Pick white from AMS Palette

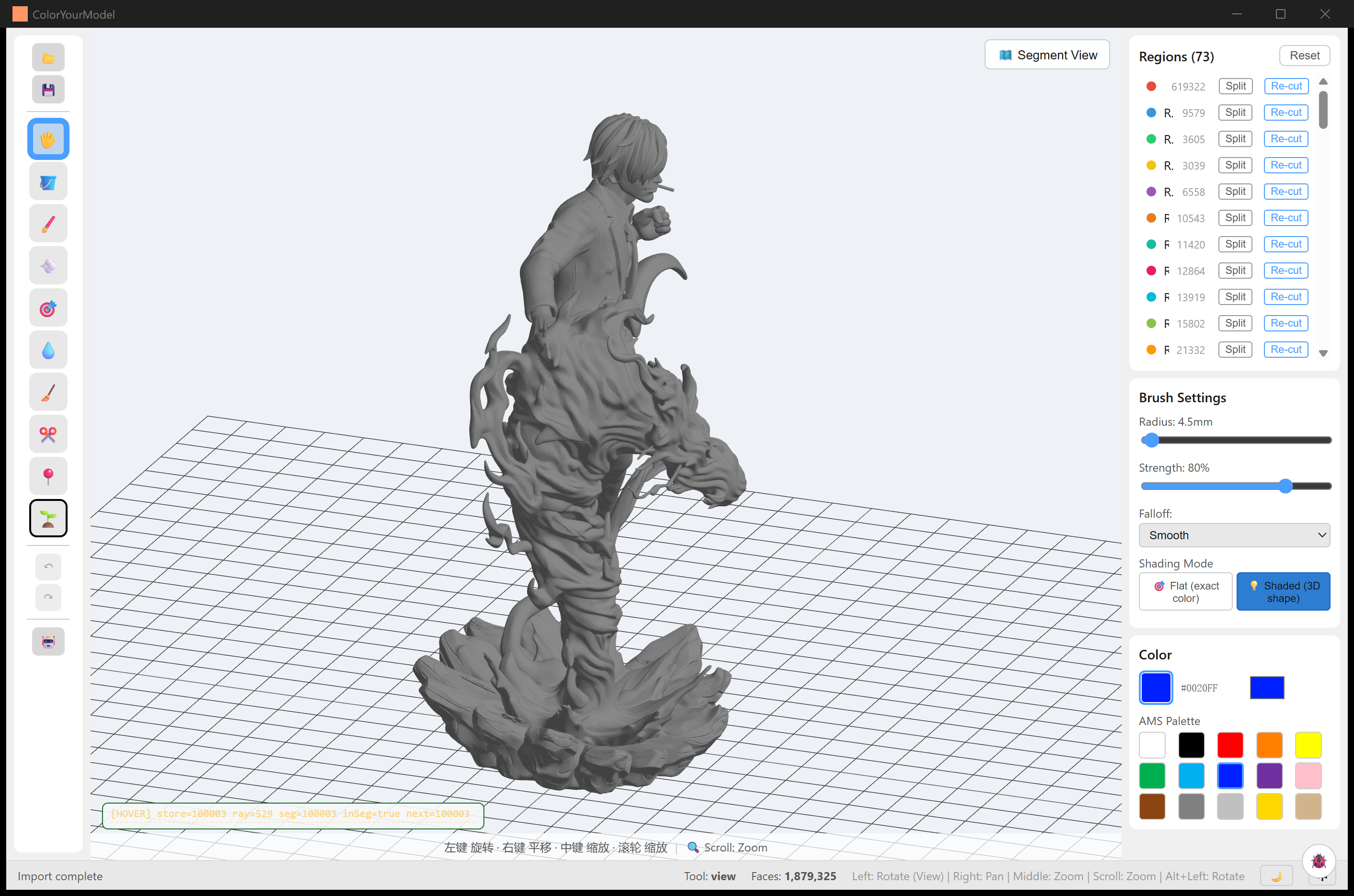pyautogui.click(x=1152, y=745)
